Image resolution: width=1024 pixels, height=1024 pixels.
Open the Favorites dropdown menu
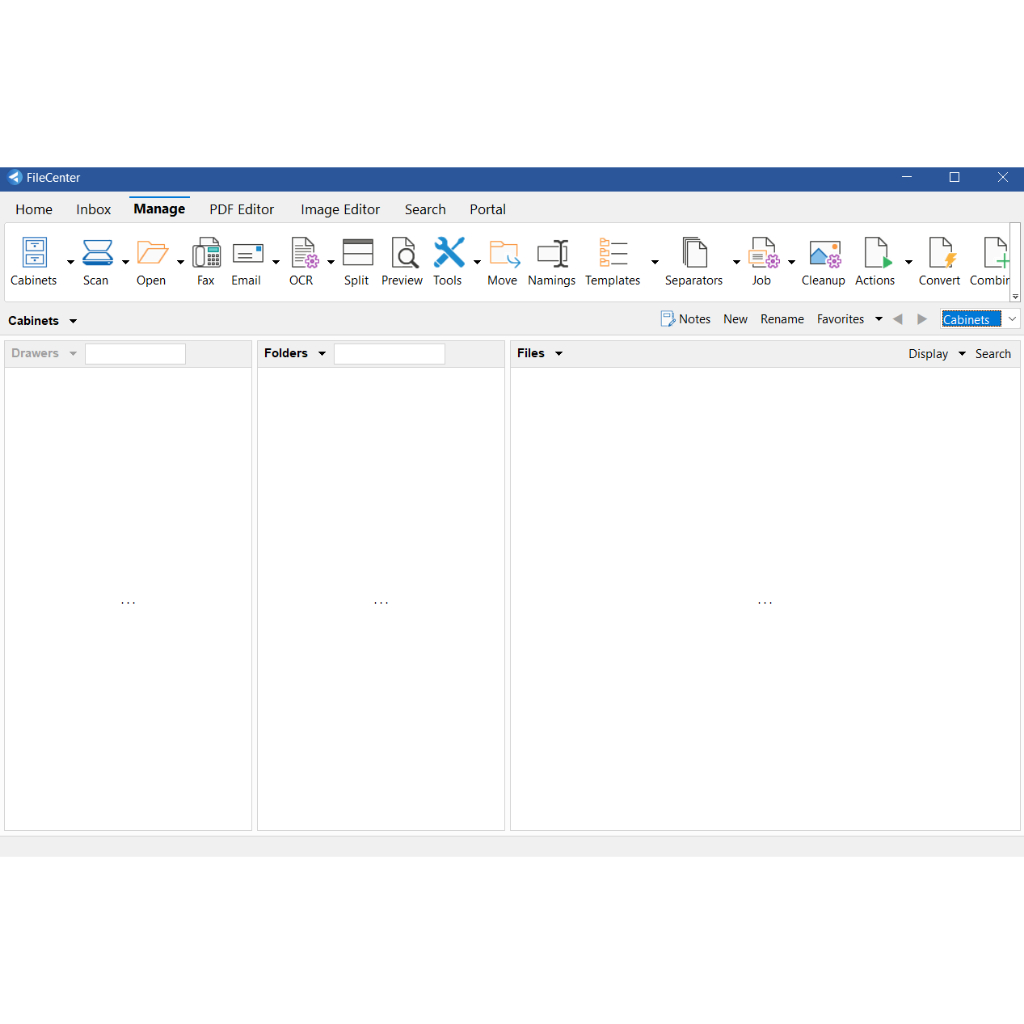[878, 320]
